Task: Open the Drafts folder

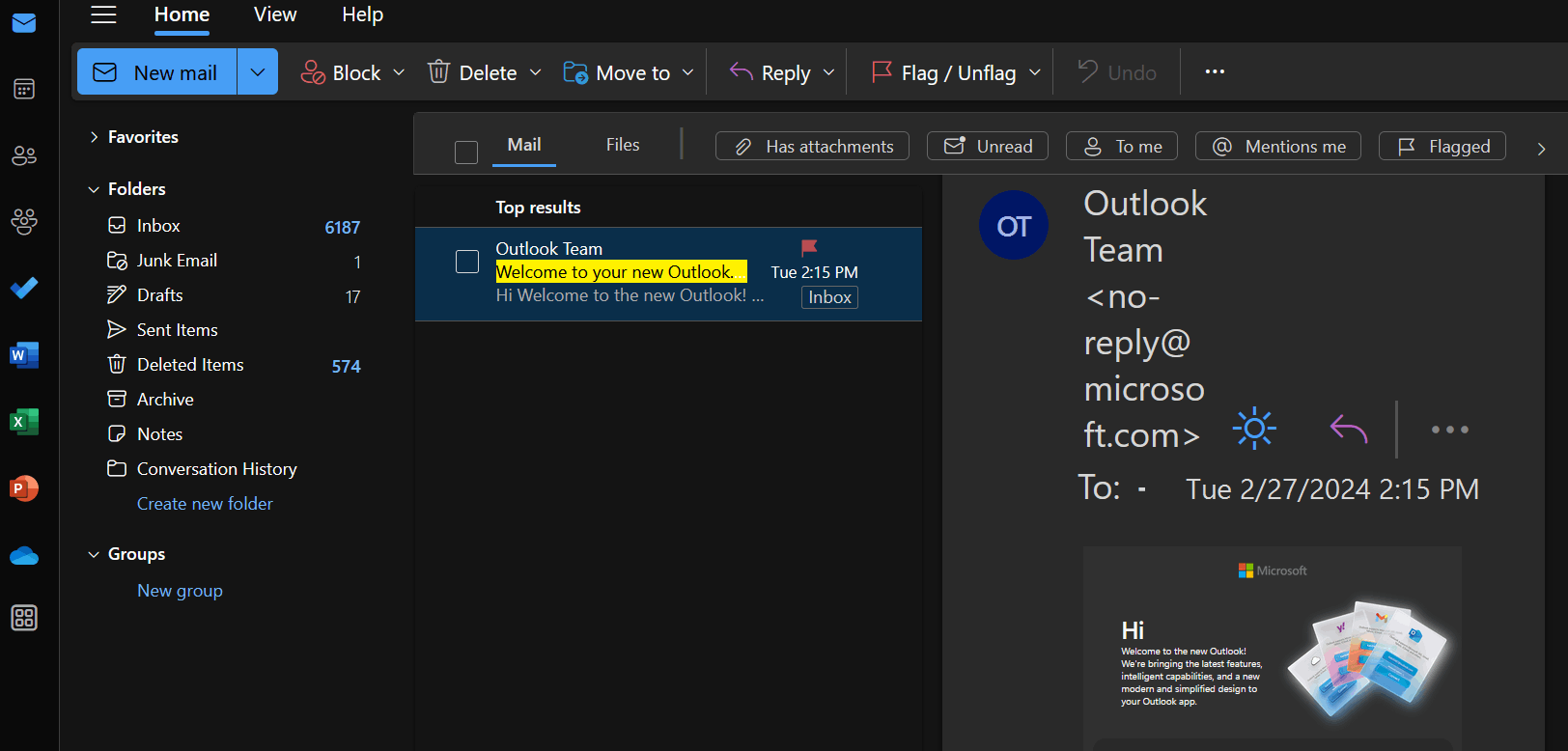Action: tap(233, 295)
